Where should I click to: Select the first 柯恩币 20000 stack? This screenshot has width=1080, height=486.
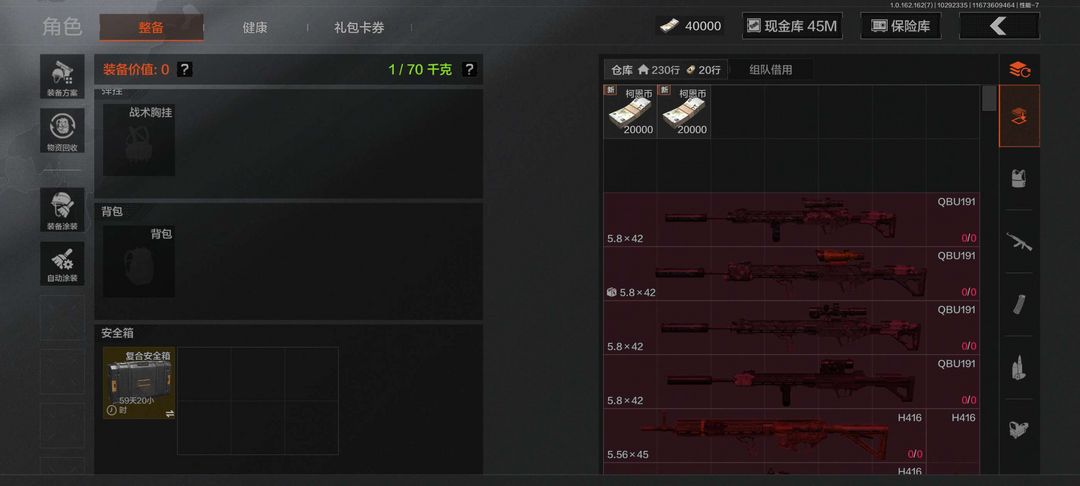pos(630,112)
